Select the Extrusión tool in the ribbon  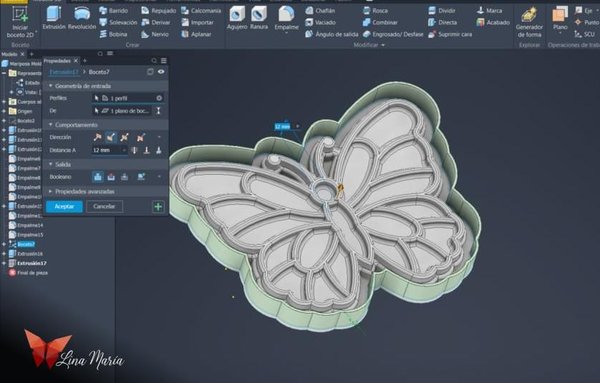(x=54, y=18)
